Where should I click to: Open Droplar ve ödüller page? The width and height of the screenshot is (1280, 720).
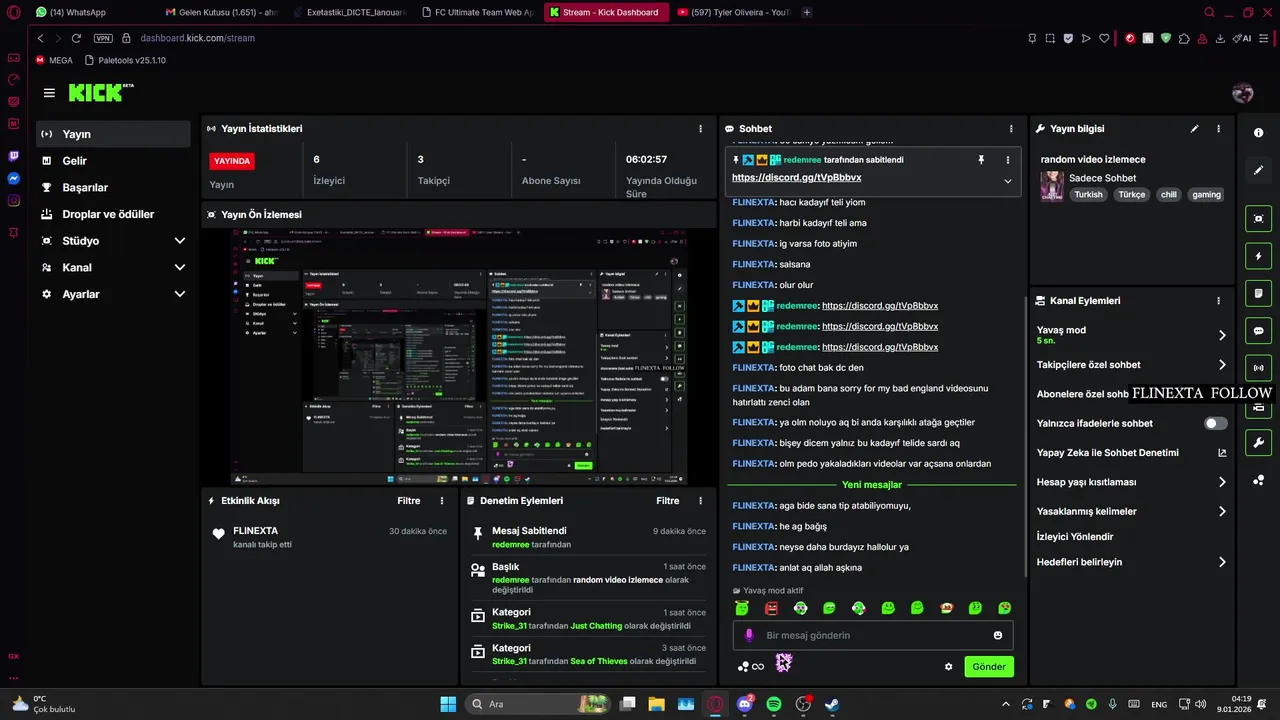(x=113, y=214)
